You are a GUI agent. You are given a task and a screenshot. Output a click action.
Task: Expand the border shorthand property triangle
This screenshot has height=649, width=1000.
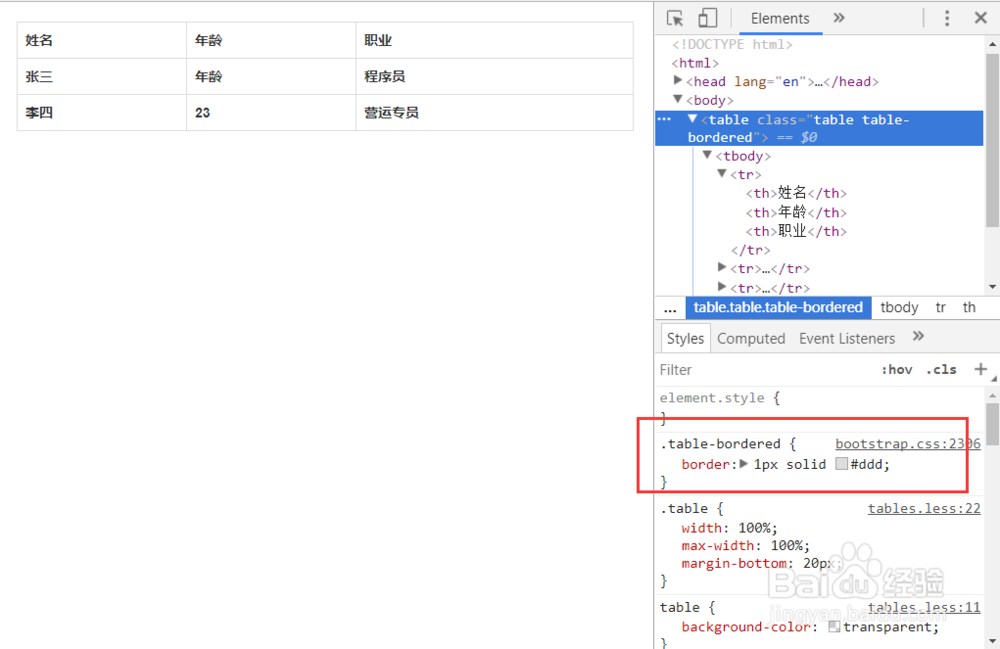744,464
